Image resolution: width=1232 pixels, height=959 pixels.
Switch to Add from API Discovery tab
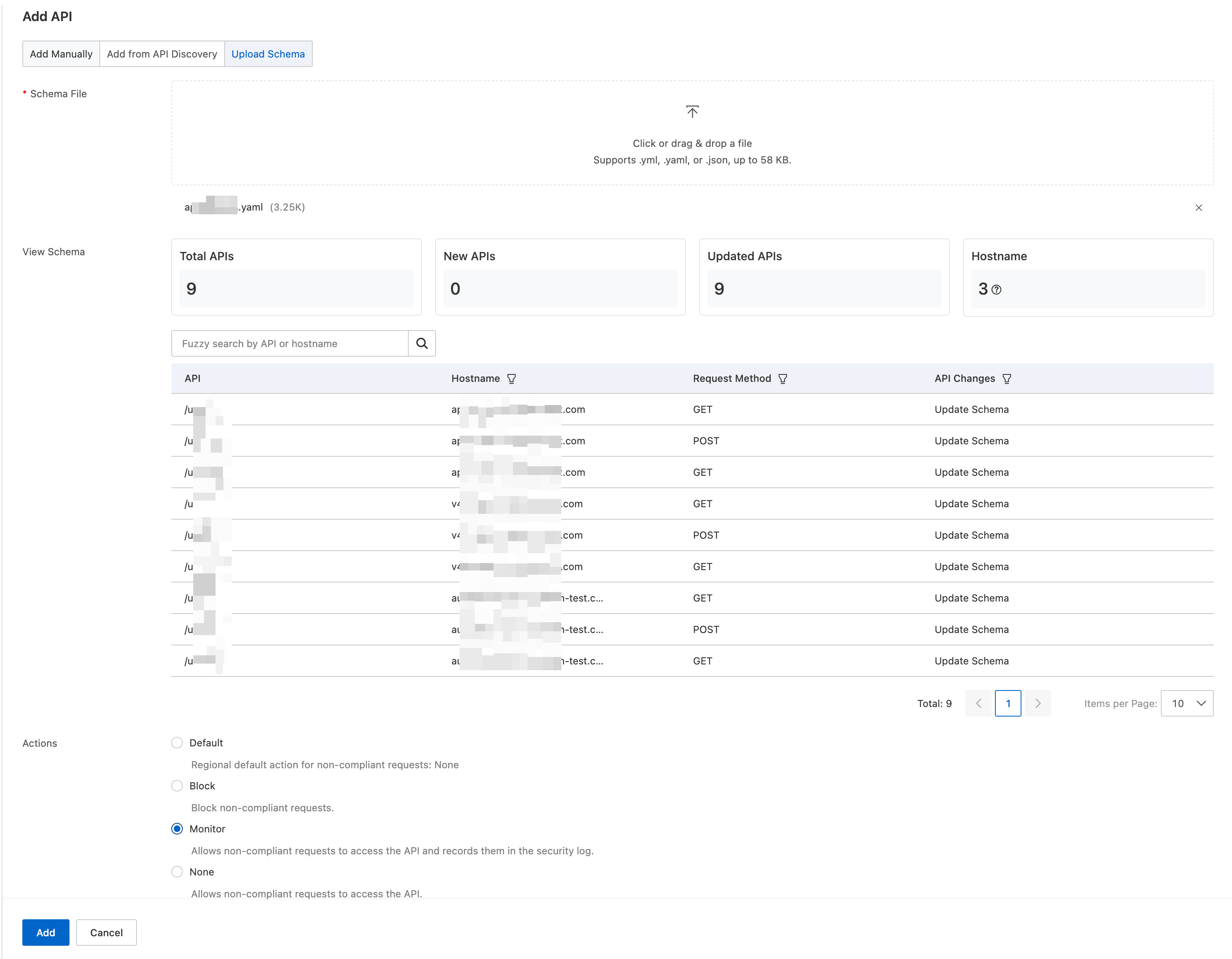(162, 54)
